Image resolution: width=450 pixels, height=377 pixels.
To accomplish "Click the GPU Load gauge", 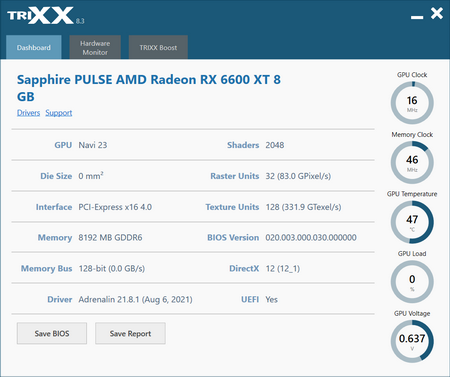I will coord(412,282).
